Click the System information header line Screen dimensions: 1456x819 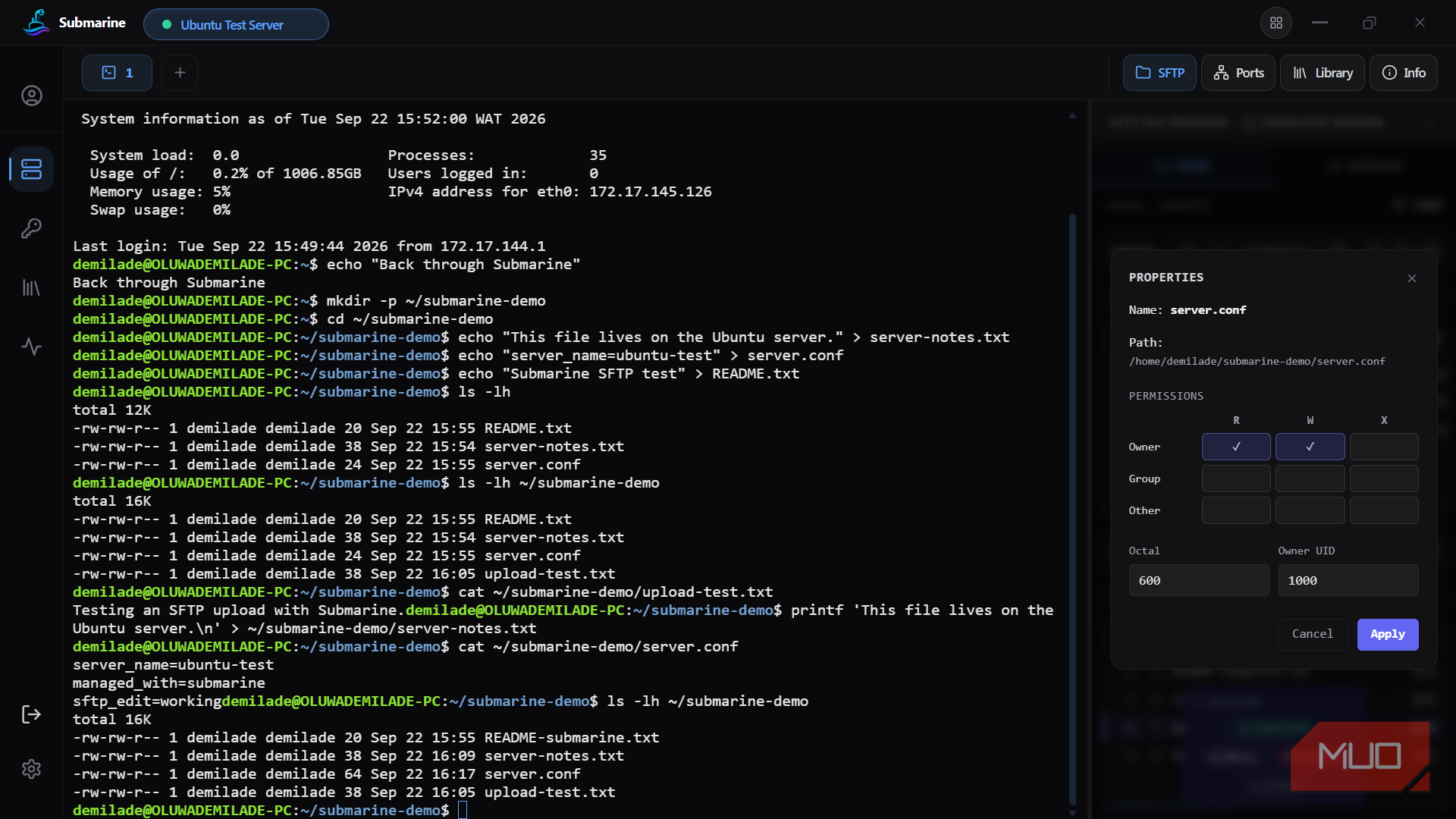(x=313, y=118)
